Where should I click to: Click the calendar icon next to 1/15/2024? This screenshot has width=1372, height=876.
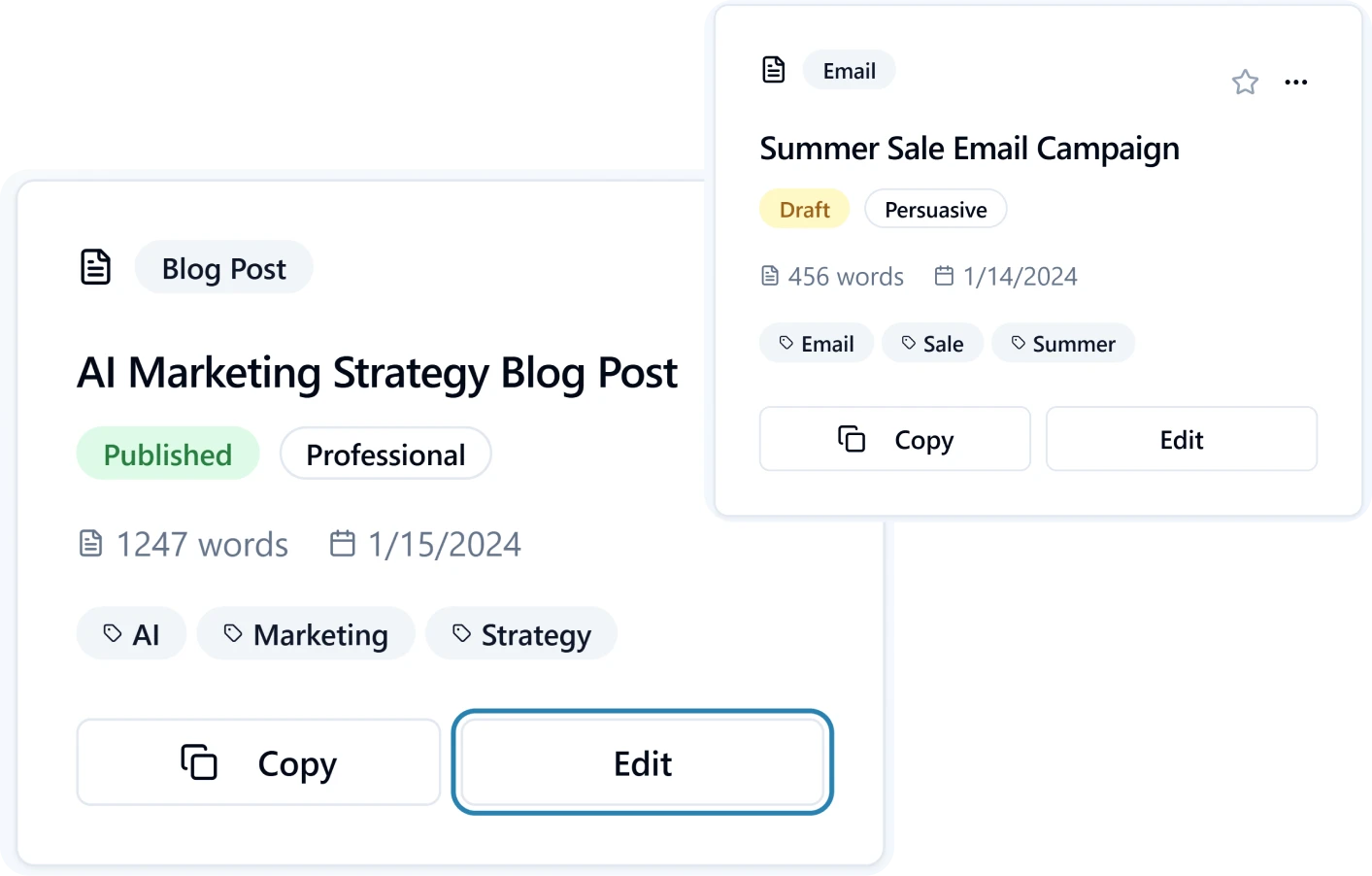(x=342, y=544)
